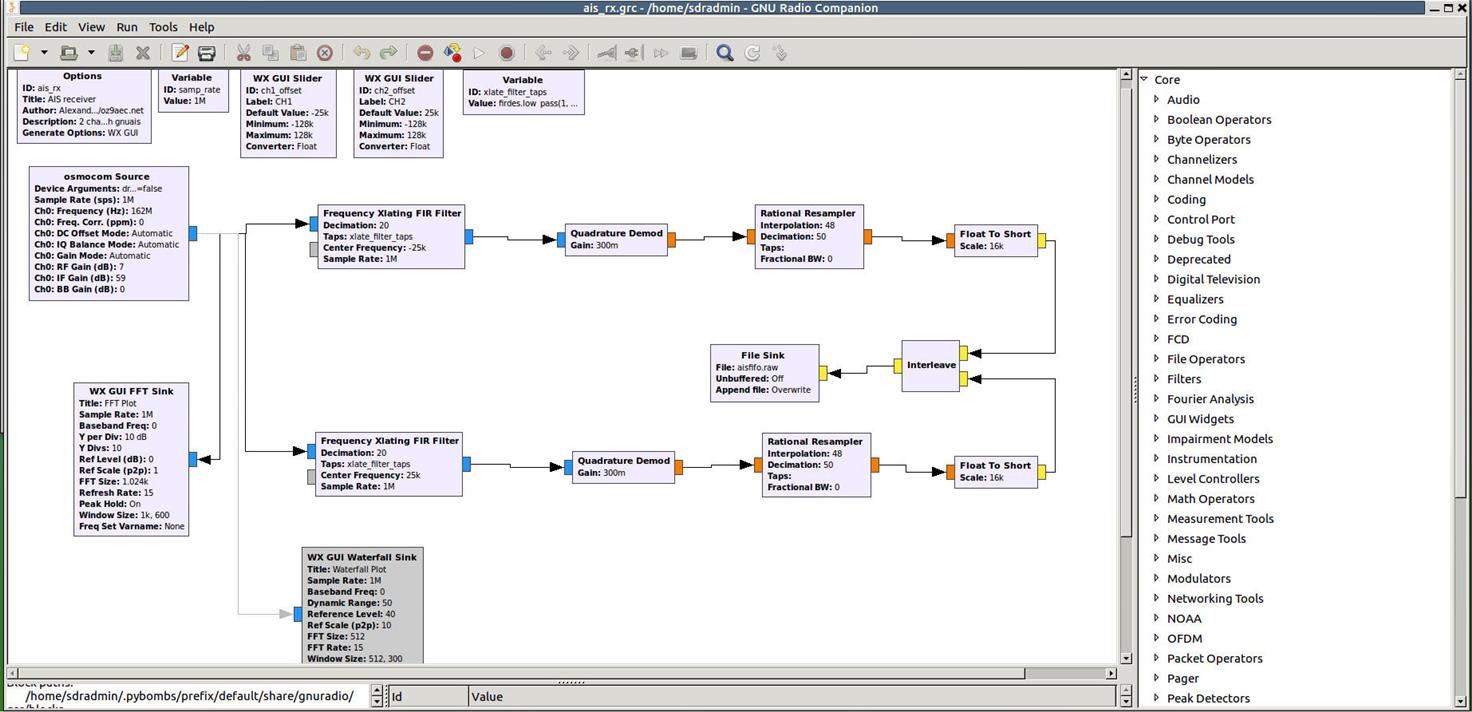
Task: Expand the Channelizers category
Action: [1157, 159]
